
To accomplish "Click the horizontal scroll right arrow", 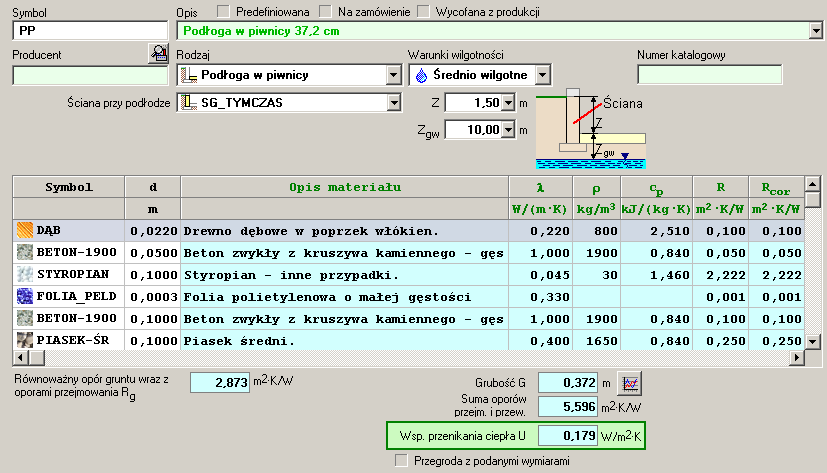I will (x=796, y=358).
